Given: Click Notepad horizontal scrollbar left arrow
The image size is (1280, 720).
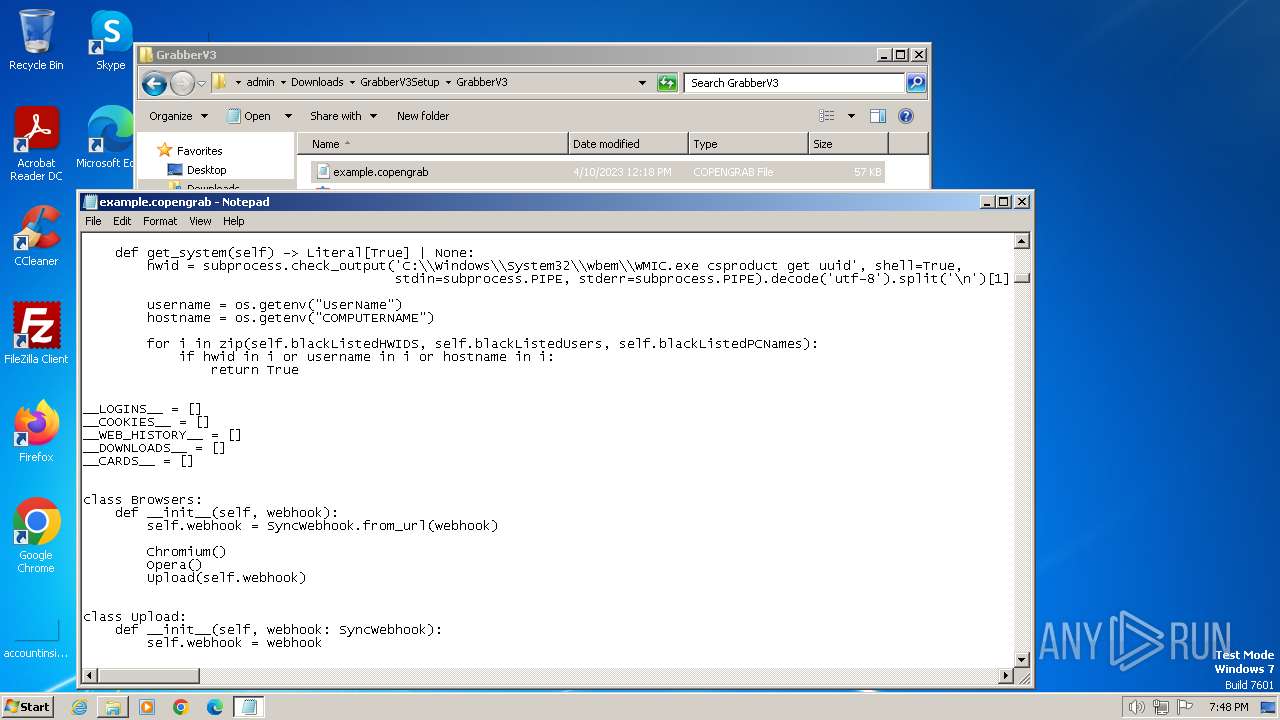Looking at the screenshot, I should click(x=89, y=676).
